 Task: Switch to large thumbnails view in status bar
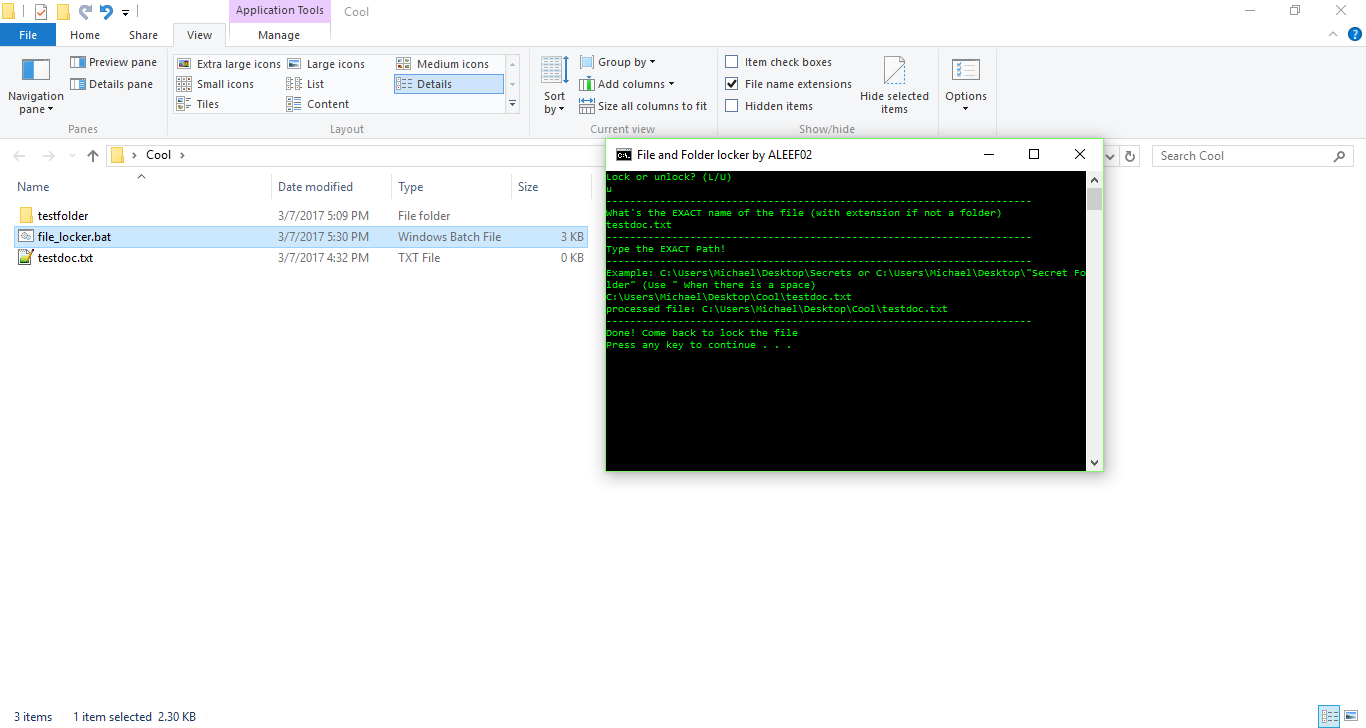click(x=1350, y=716)
